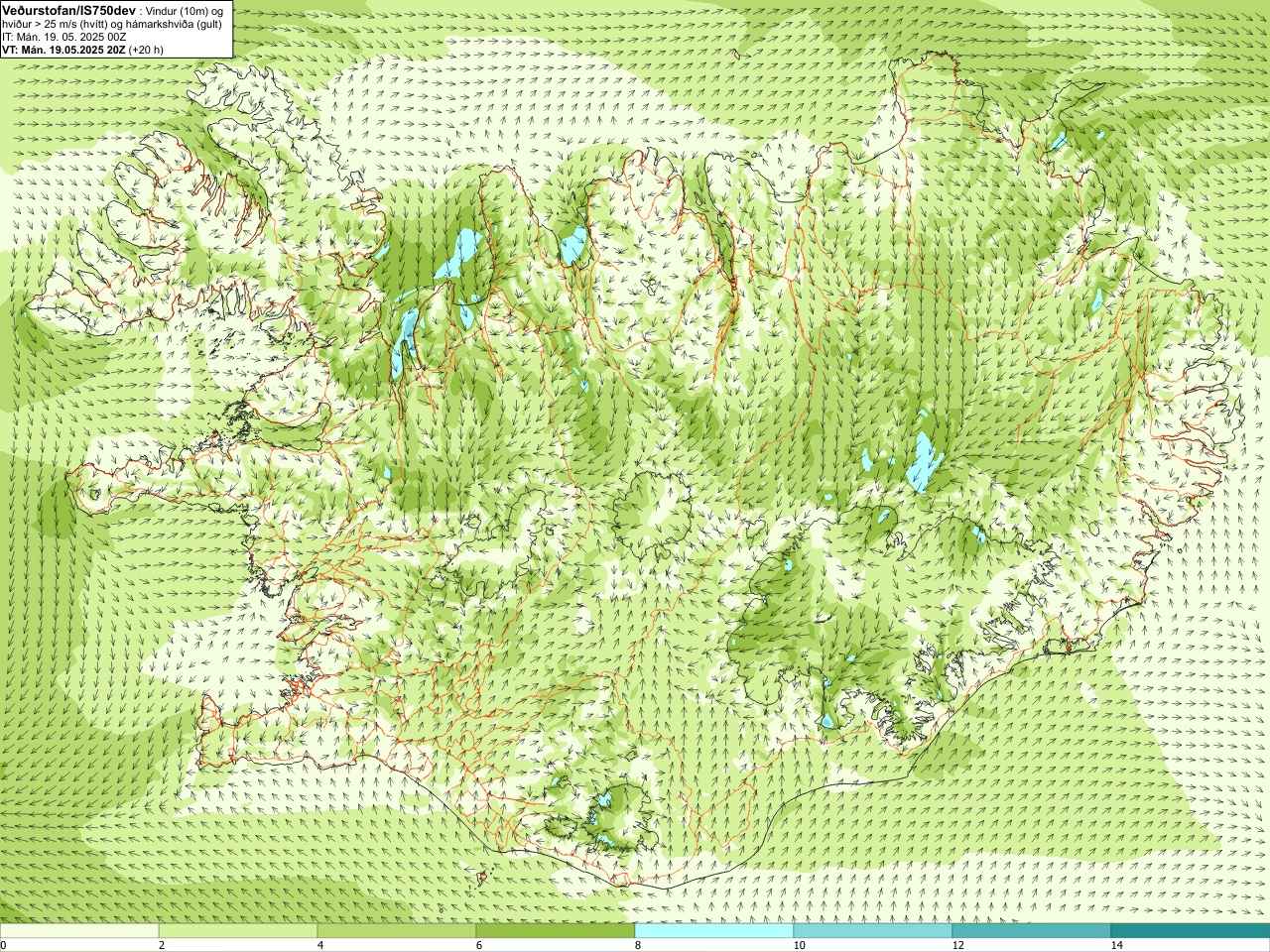
Task: Click the '6' tick label on the colorbar
Action: coord(479,945)
